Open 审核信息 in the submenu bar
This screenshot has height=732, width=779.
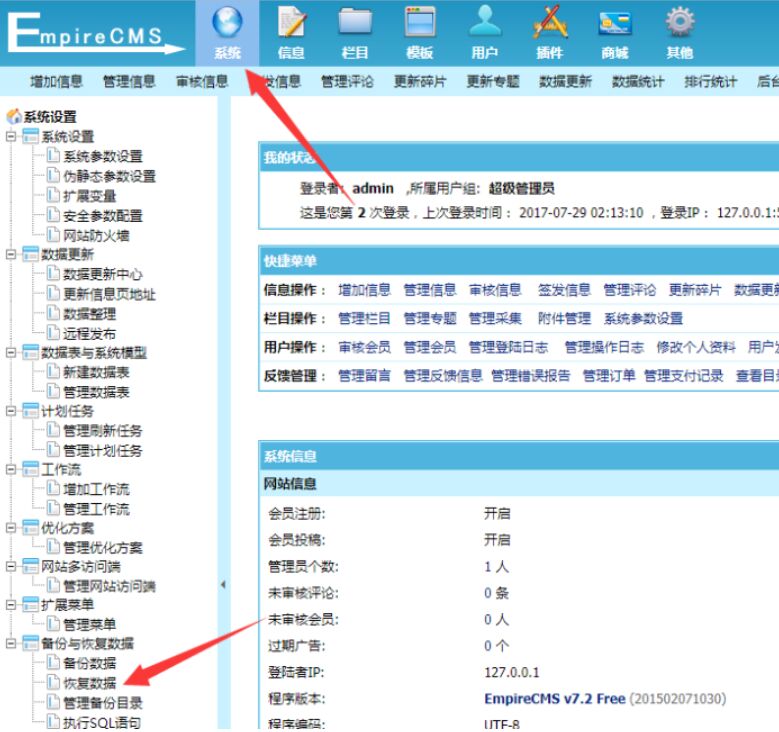coord(202,81)
